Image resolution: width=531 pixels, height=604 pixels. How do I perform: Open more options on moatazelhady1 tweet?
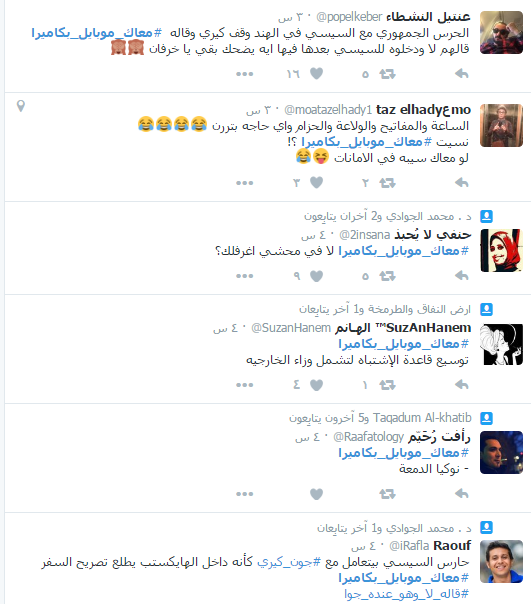click(245, 183)
